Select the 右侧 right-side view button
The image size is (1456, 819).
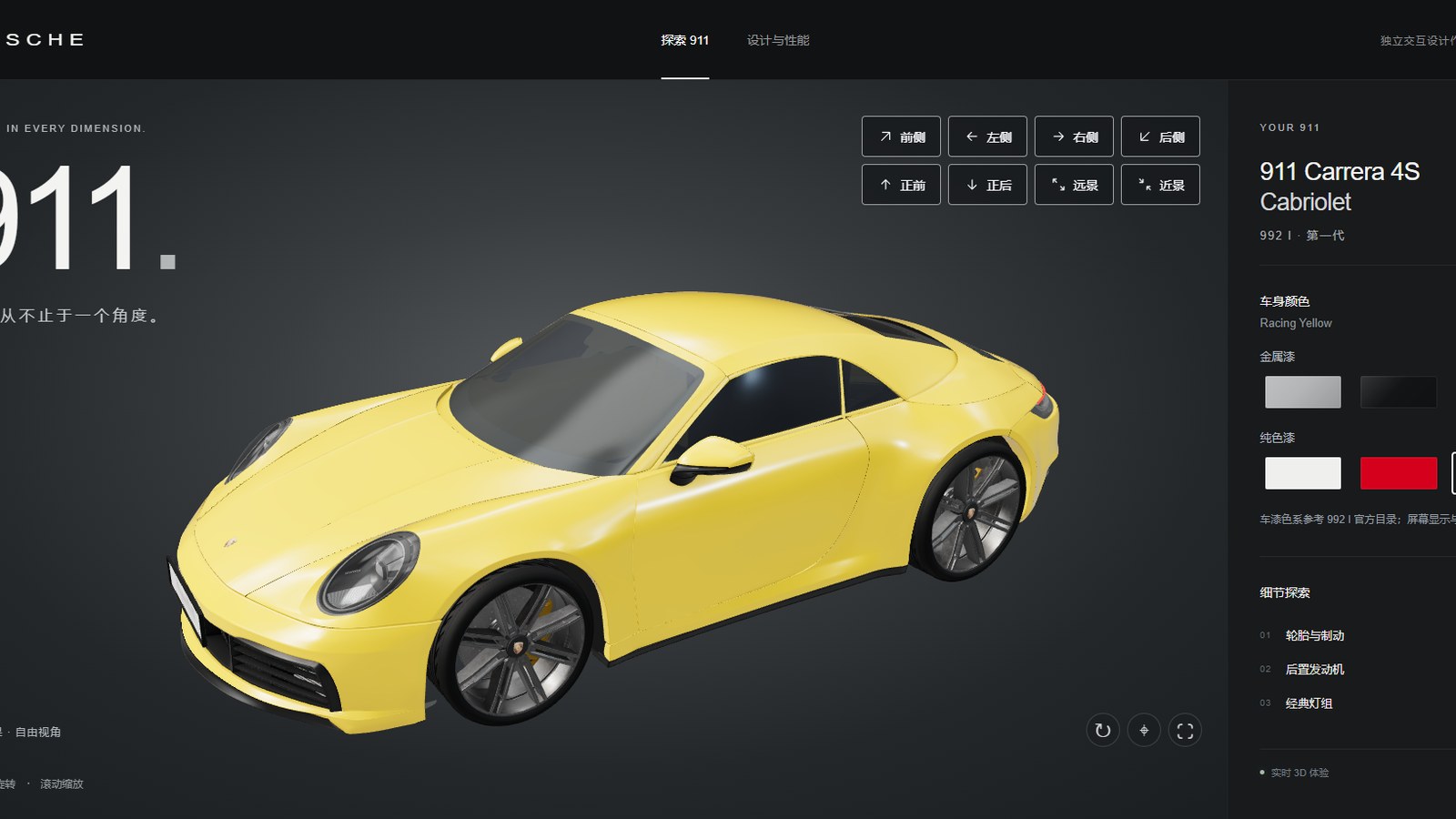(1074, 136)
